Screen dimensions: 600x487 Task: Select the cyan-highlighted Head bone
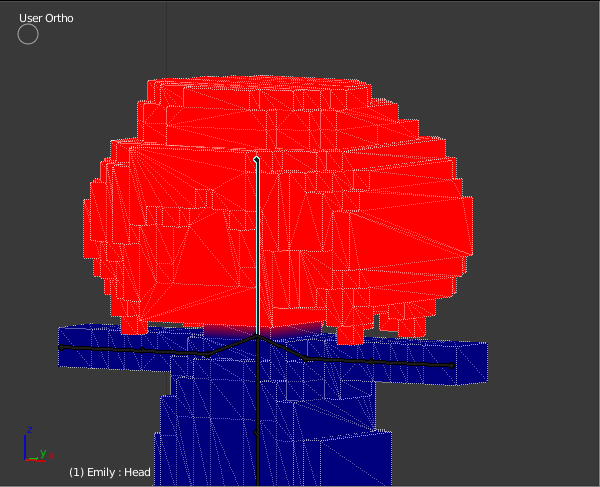point(257,247)
